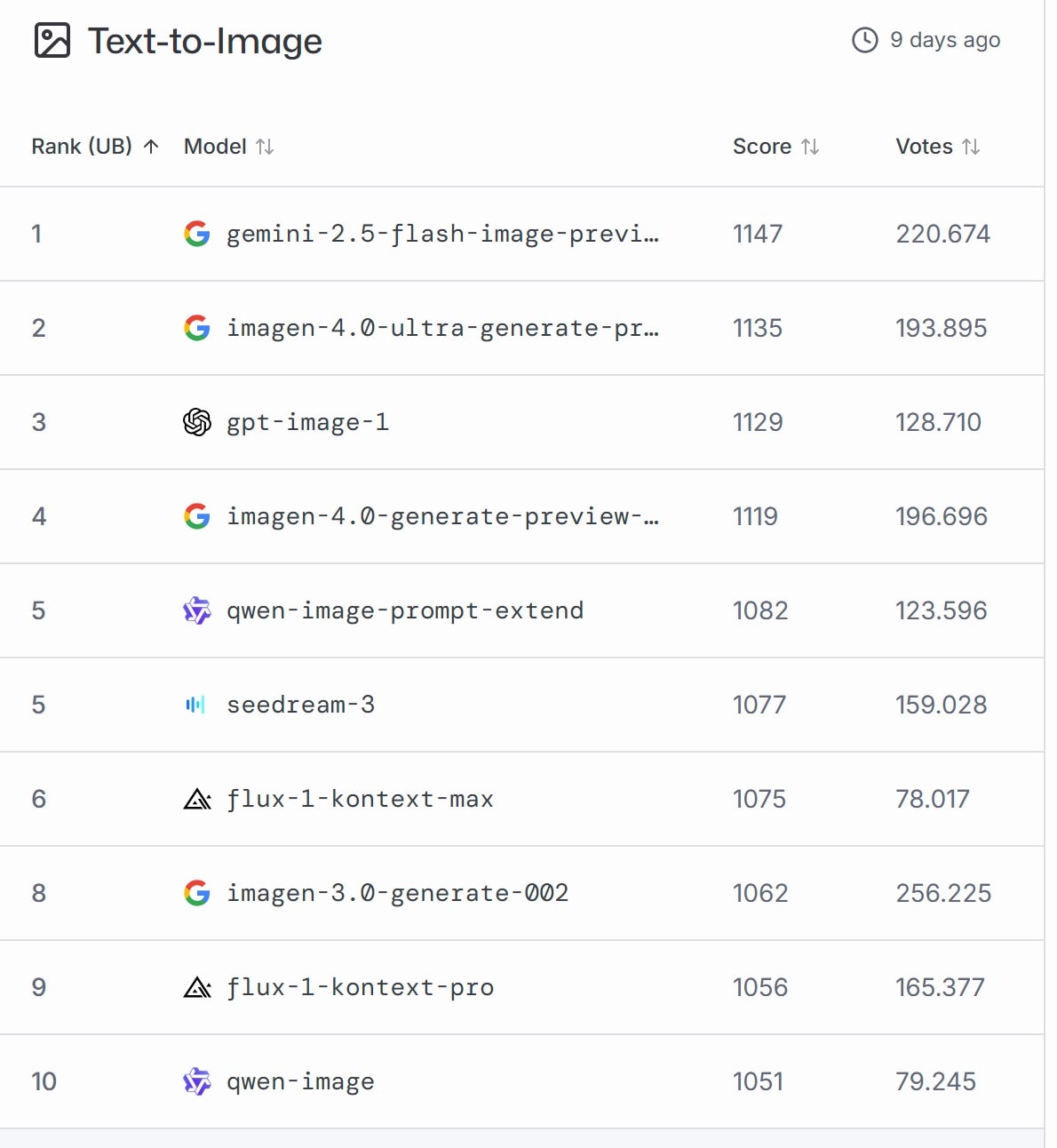Image resolution: width=1057 pixels, height=1148 pixels.
Task: Click votes value 78.017
Action: point(933,799)
